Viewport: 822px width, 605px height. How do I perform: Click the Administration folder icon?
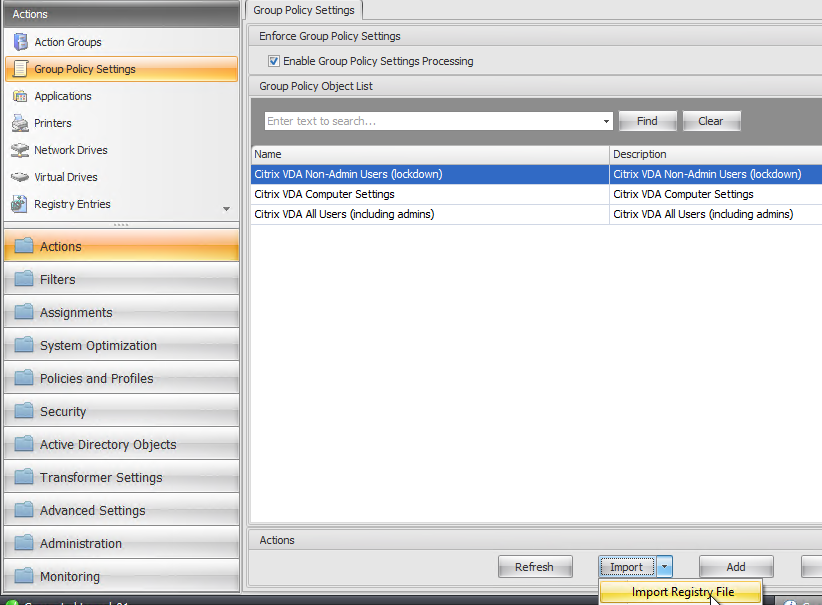[x=24, y=543]
